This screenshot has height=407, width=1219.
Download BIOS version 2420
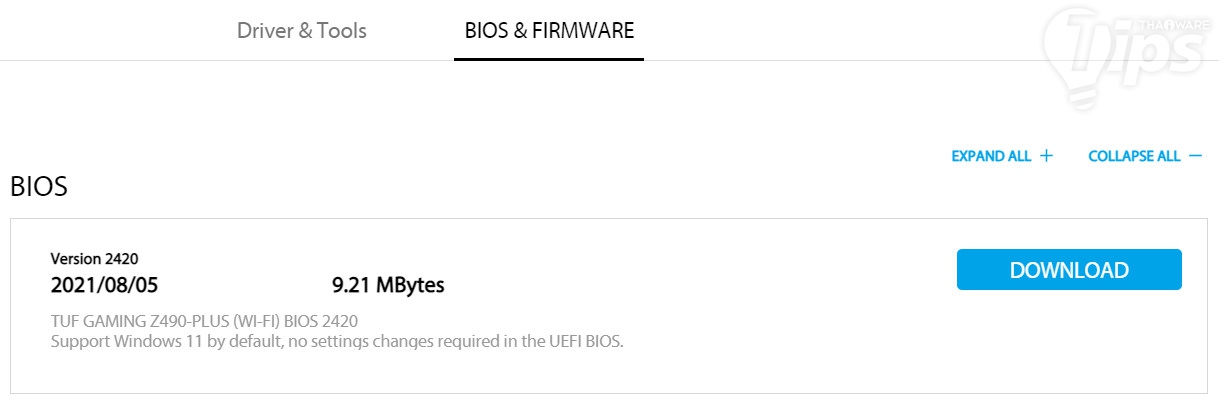(1069, 270)
